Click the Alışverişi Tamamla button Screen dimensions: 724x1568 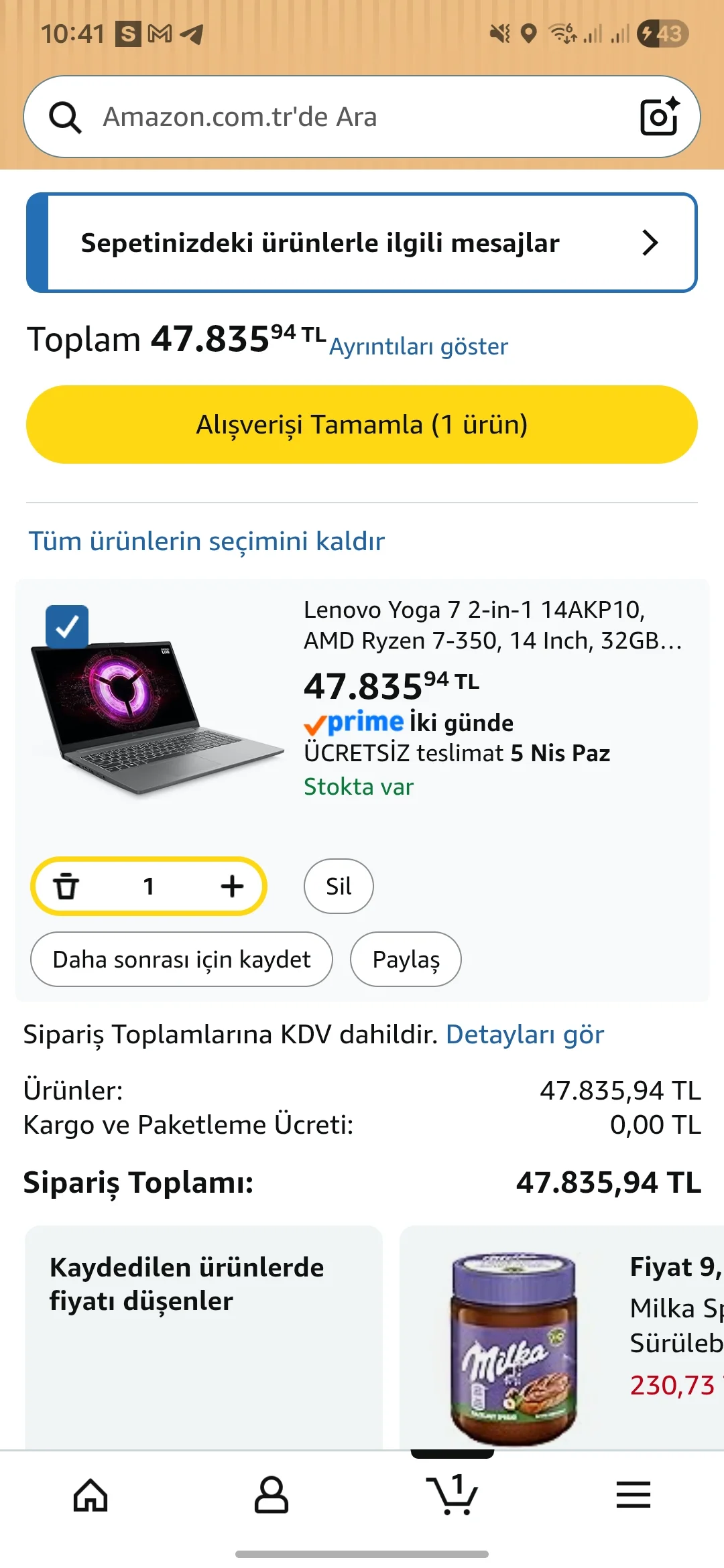362,424
